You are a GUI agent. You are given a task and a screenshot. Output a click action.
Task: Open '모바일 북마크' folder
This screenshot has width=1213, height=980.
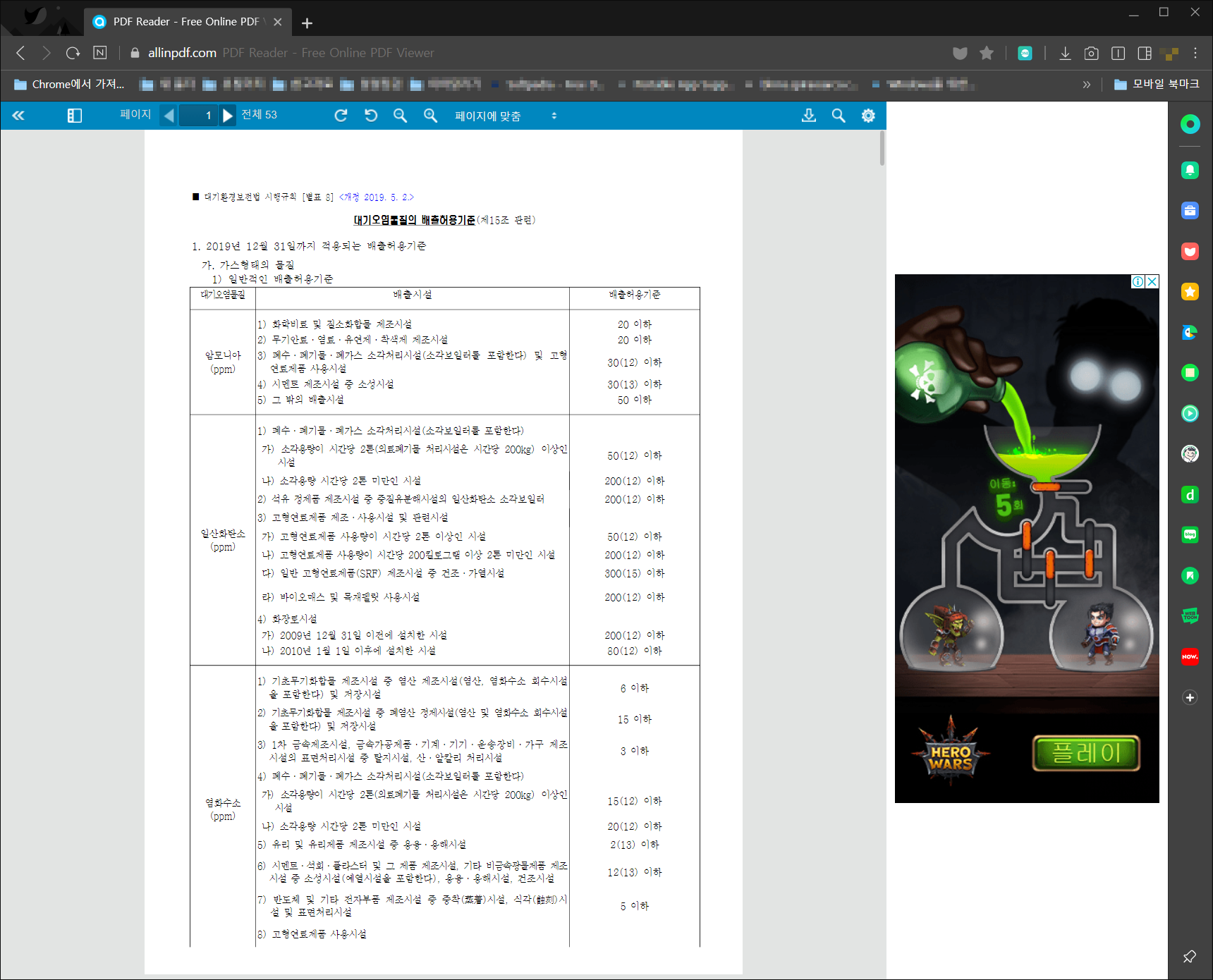click(x=1157, y=84)
